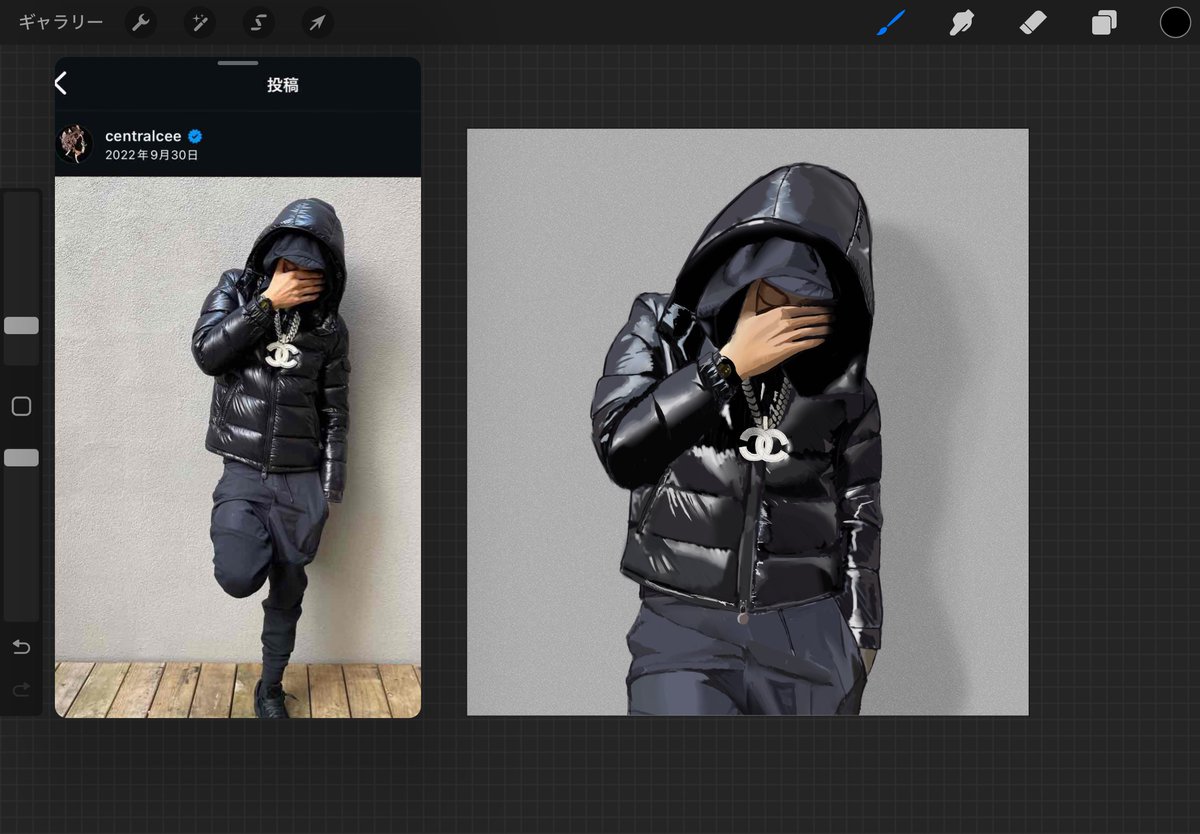Go back using the post back chevron
The height and width of the screenshot is (834, 1200).
(x=61, y=84)
